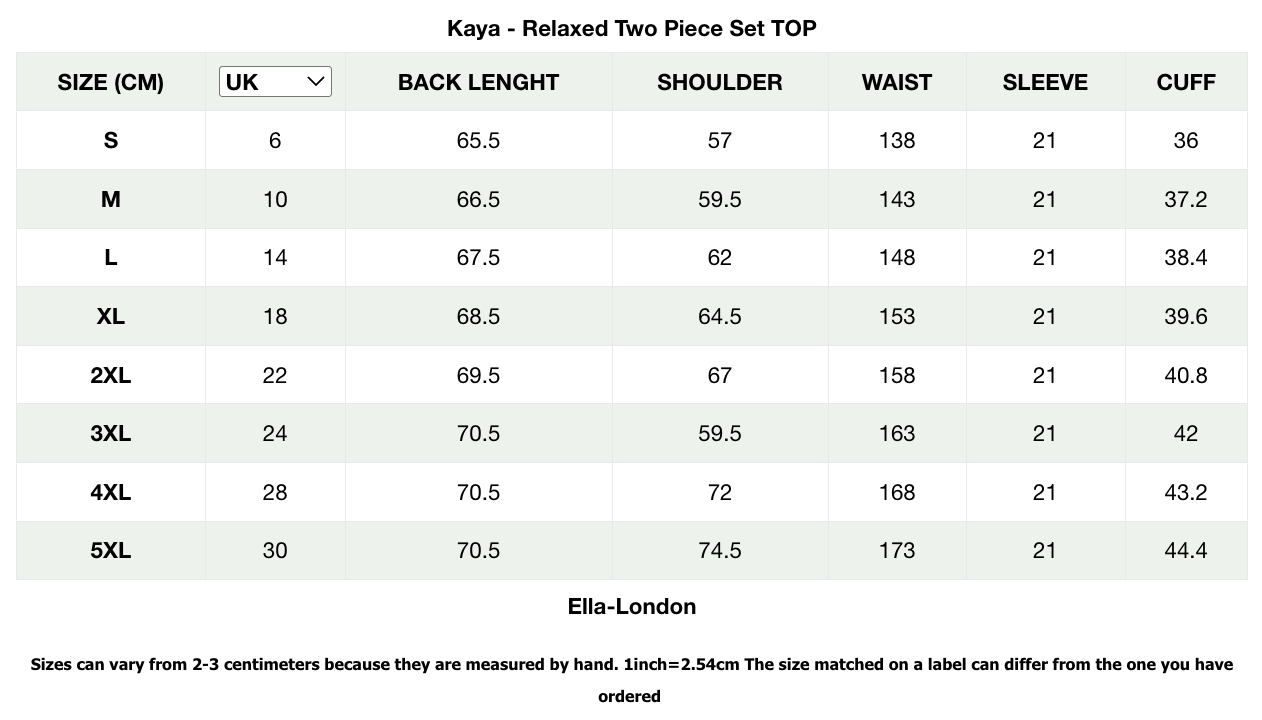Image resolution: width=1262 pixels, height=720 pixels.
Task: Click the 3XL size row label
Action: 110,433
